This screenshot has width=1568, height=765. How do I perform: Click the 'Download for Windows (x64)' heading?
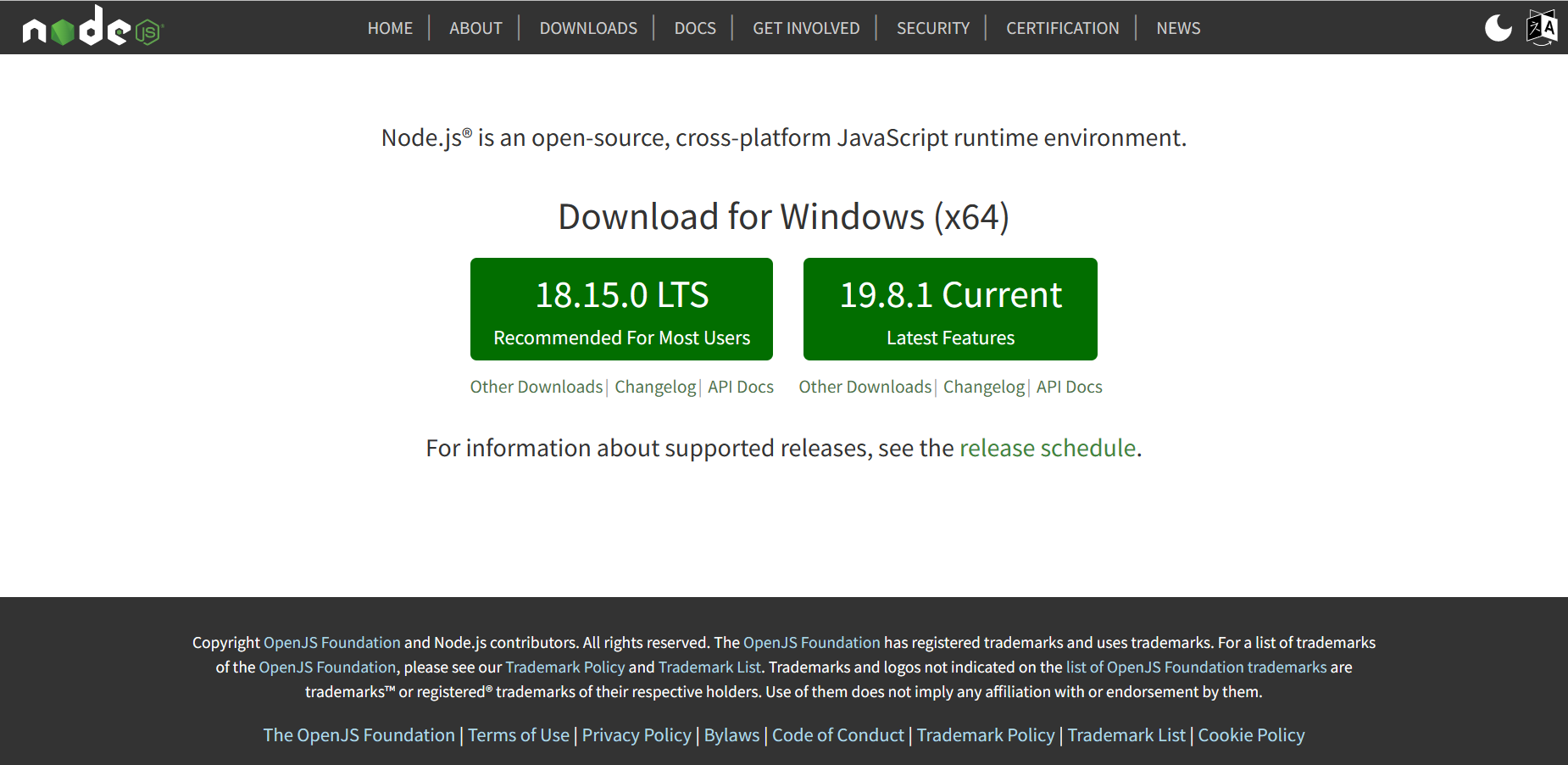click(784, 217)
